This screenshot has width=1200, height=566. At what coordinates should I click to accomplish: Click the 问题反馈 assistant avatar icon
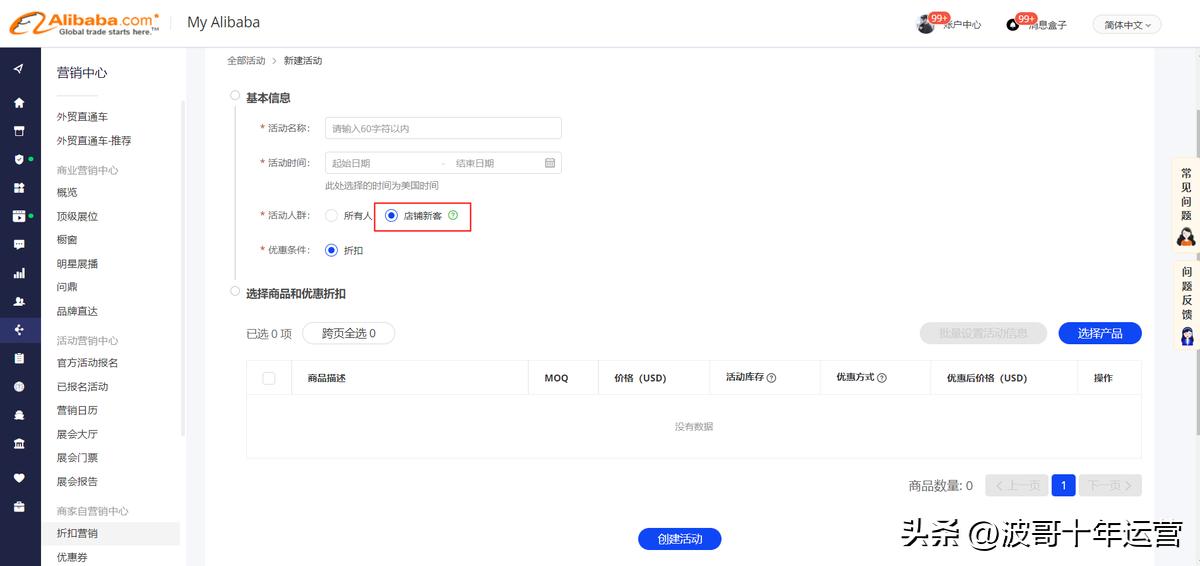[x=1187, y=336]
